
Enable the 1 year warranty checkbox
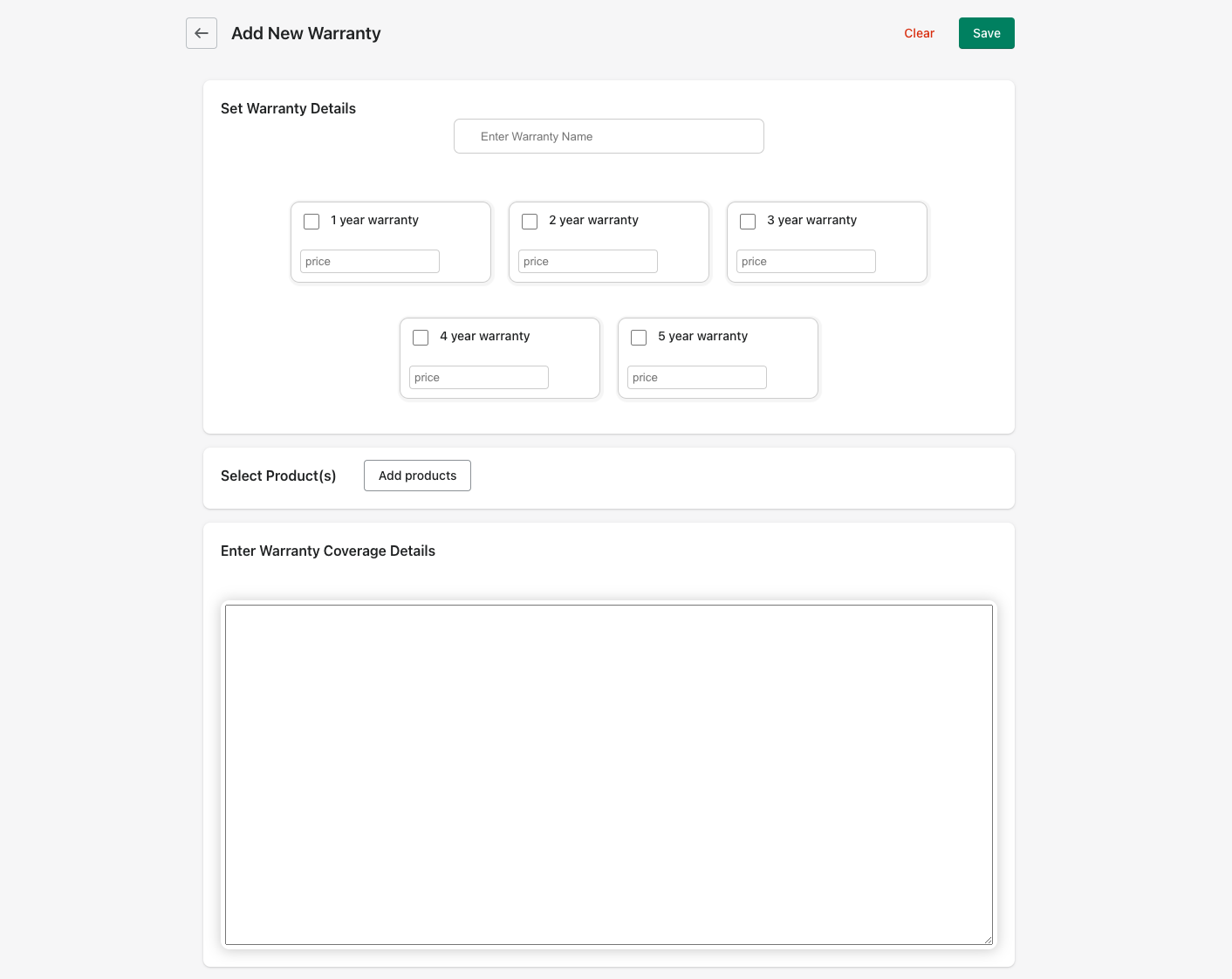pos(311,222)
